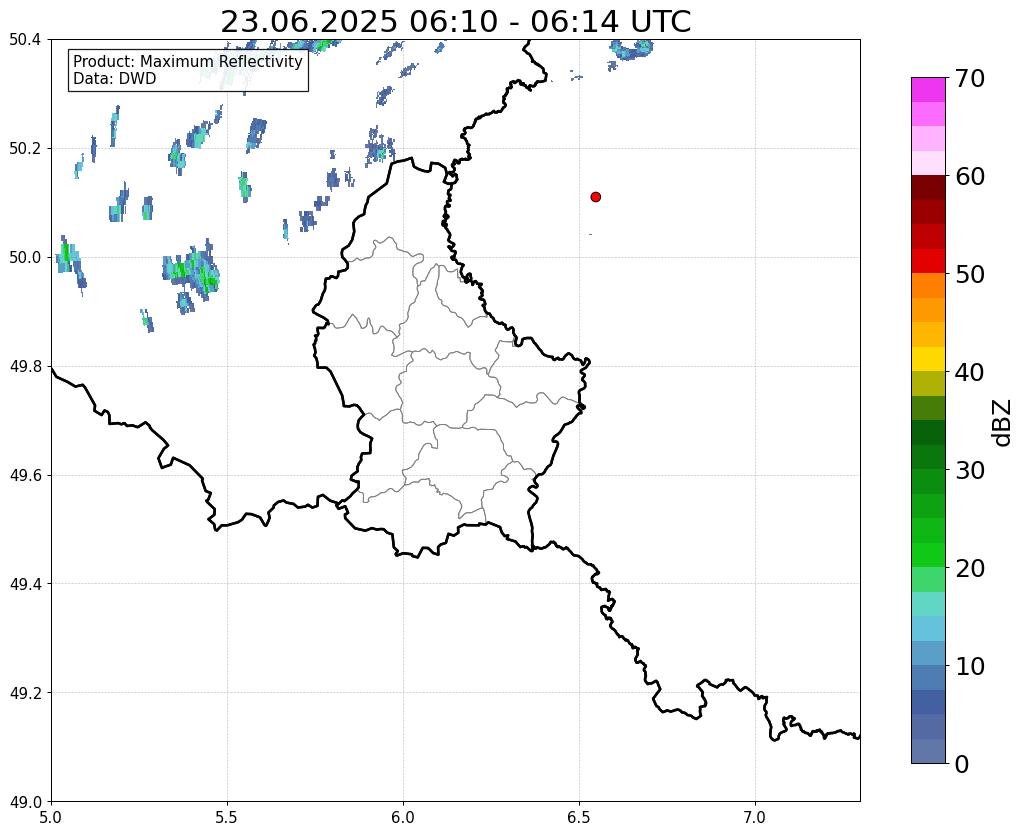Screen dimensions: 1023x834
Task: Click the large green radar echo near 50.0 latitude
Action: click(191, 272)
